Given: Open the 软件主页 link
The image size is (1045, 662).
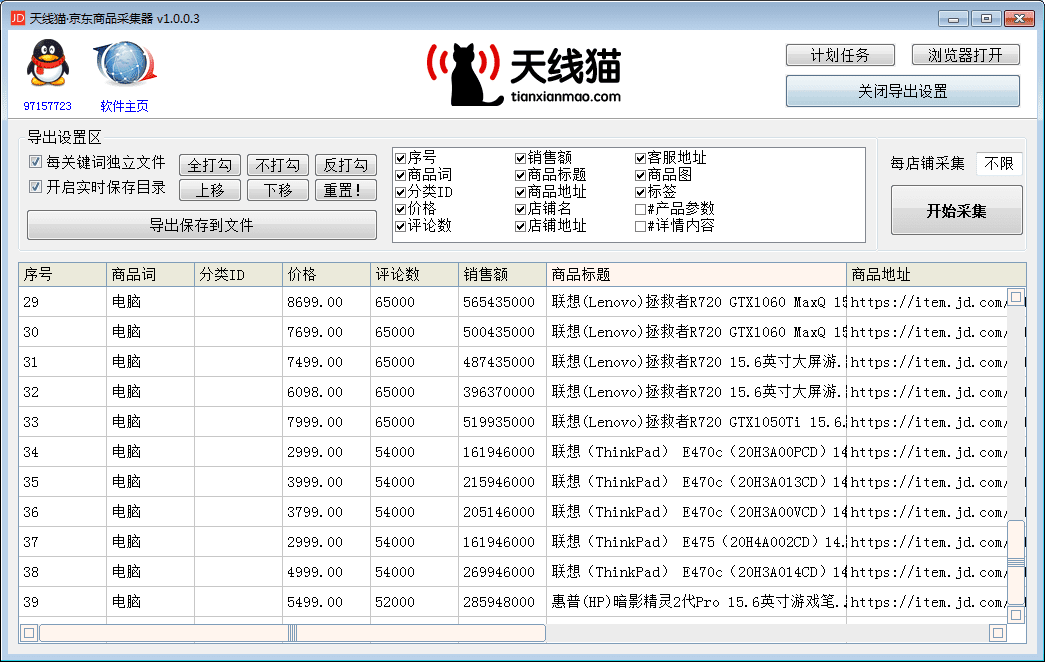Looking at the screenshot, I should pyautogui.click(x=125, y=106).
